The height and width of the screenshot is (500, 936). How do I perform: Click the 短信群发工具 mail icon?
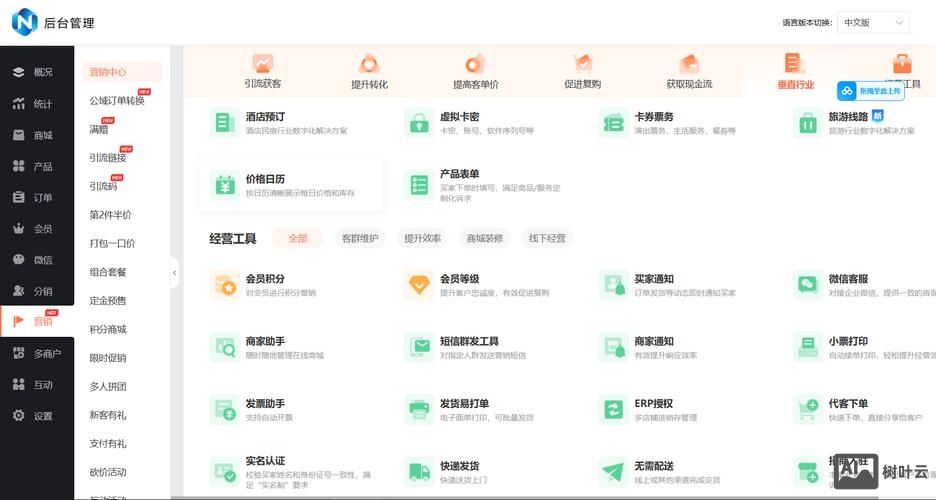tap(419, 347)
